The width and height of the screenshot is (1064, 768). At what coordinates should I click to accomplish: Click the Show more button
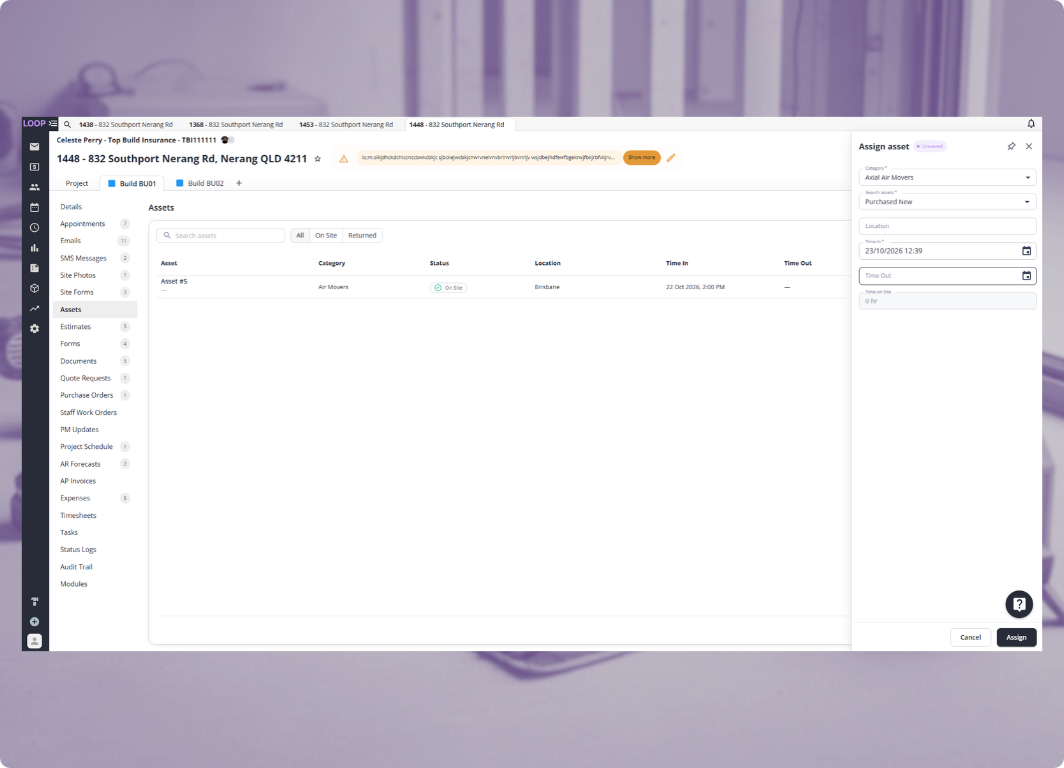click(641, 157)
